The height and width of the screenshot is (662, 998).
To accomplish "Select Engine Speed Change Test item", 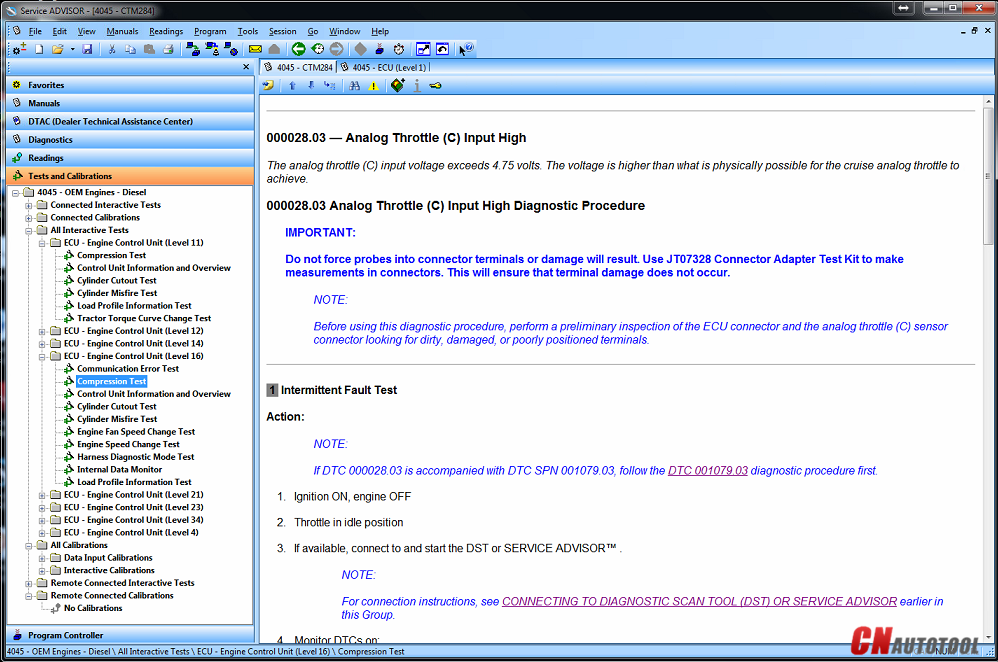I will tap(129, 444).
